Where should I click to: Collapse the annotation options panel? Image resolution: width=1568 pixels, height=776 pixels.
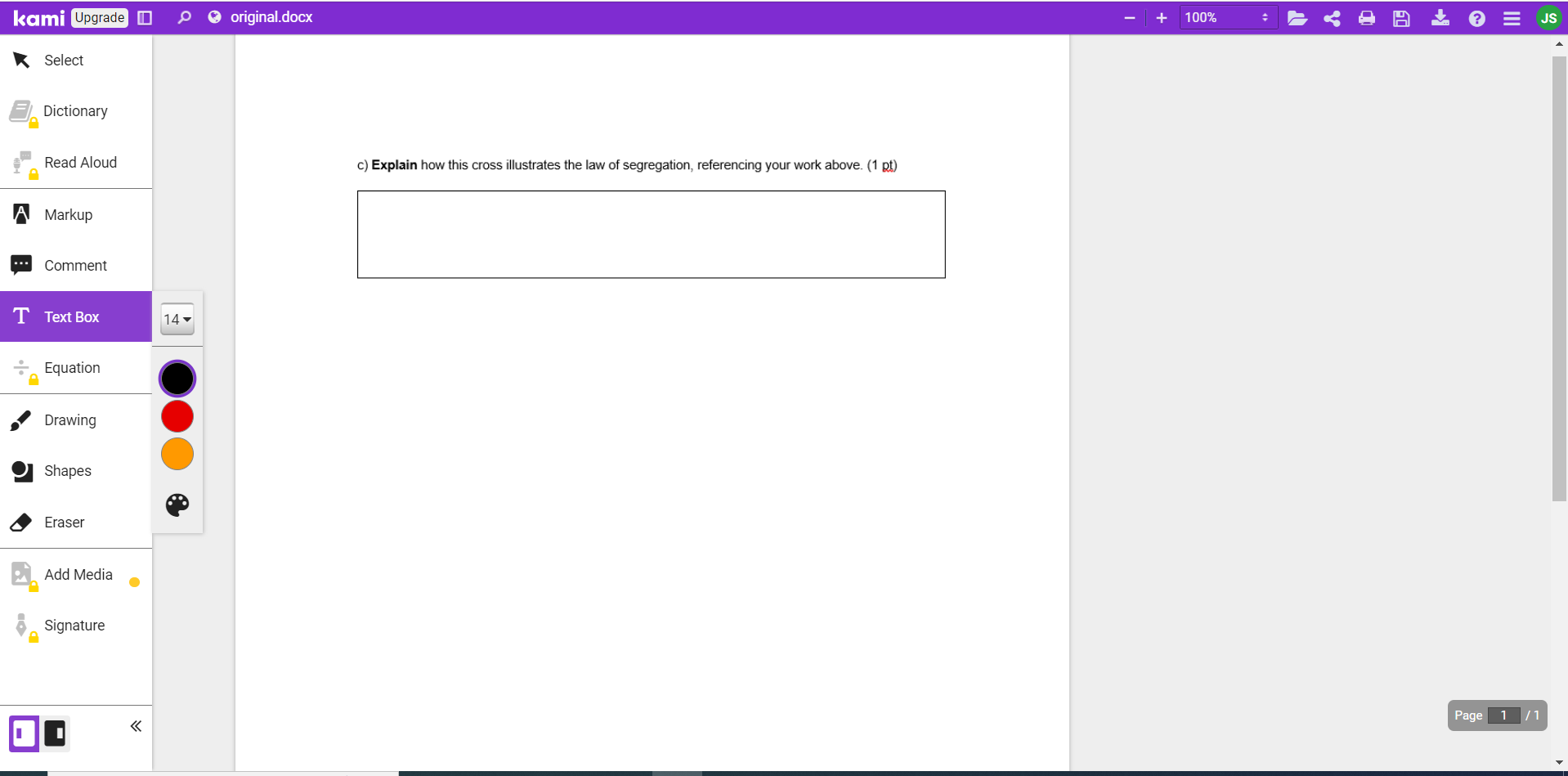[x=135, y=725]
